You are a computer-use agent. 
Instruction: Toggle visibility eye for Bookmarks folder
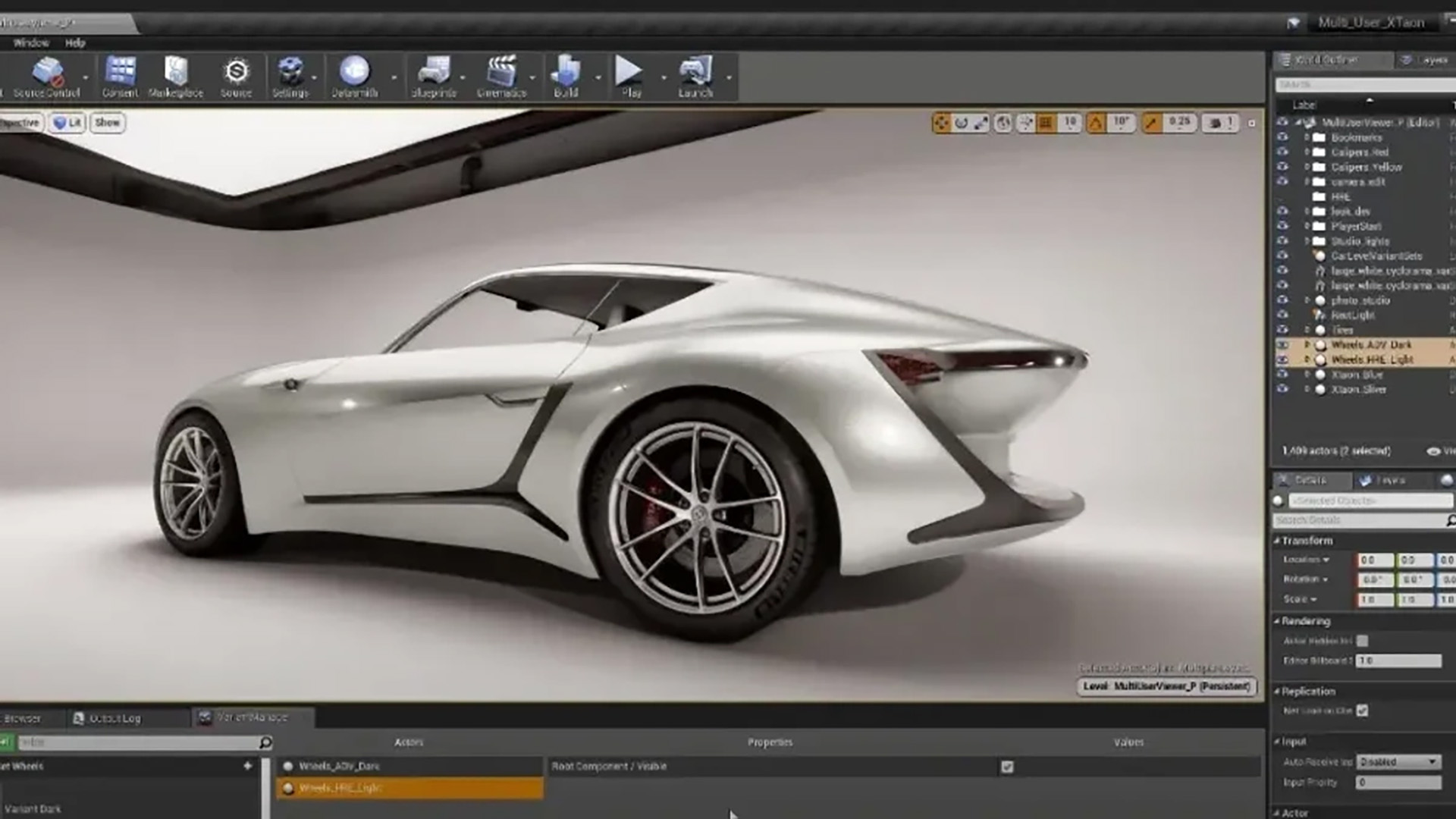tap(1282, 137)
